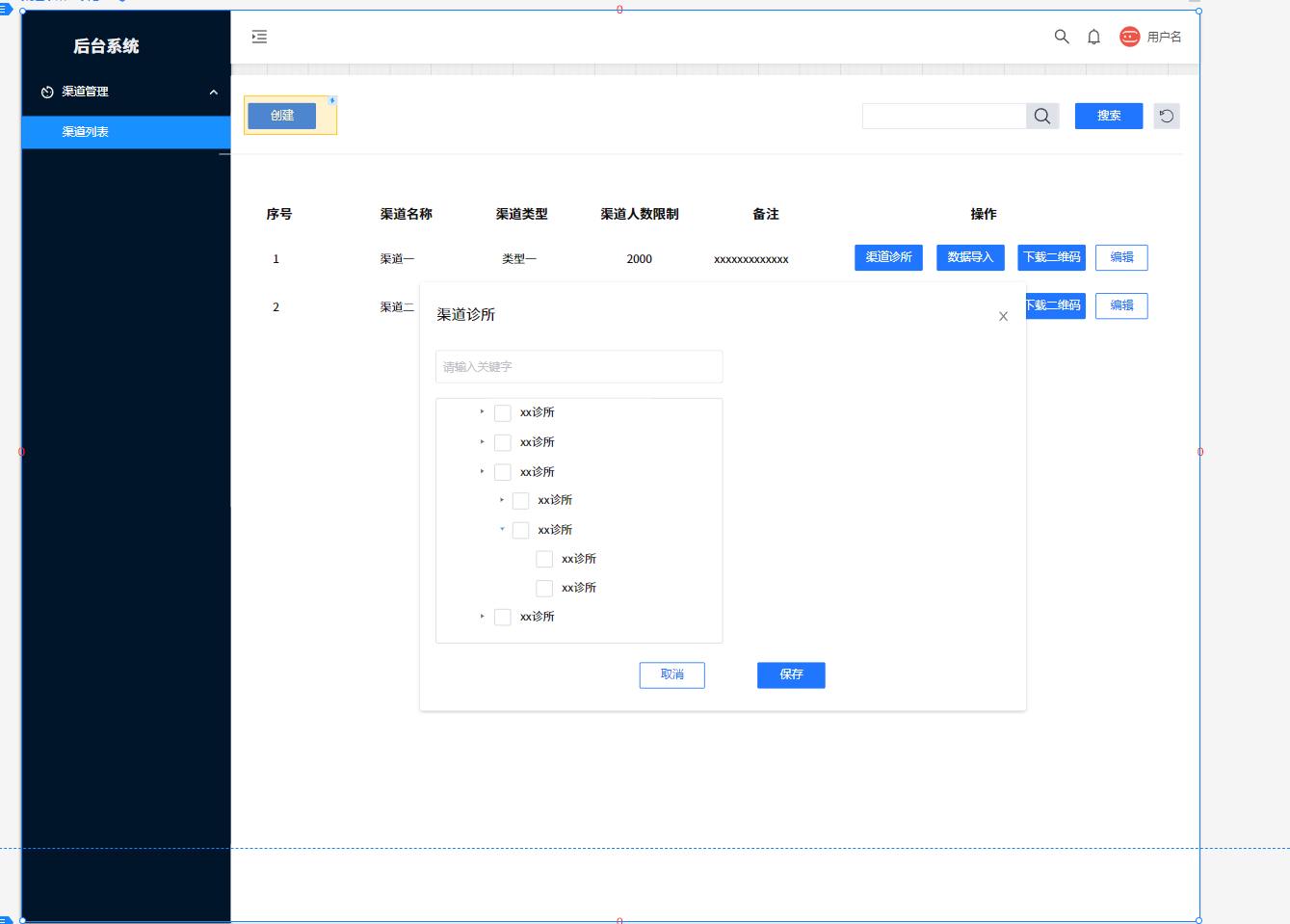
Task: Click the 2000 limit cell
Action: [640, 259]
